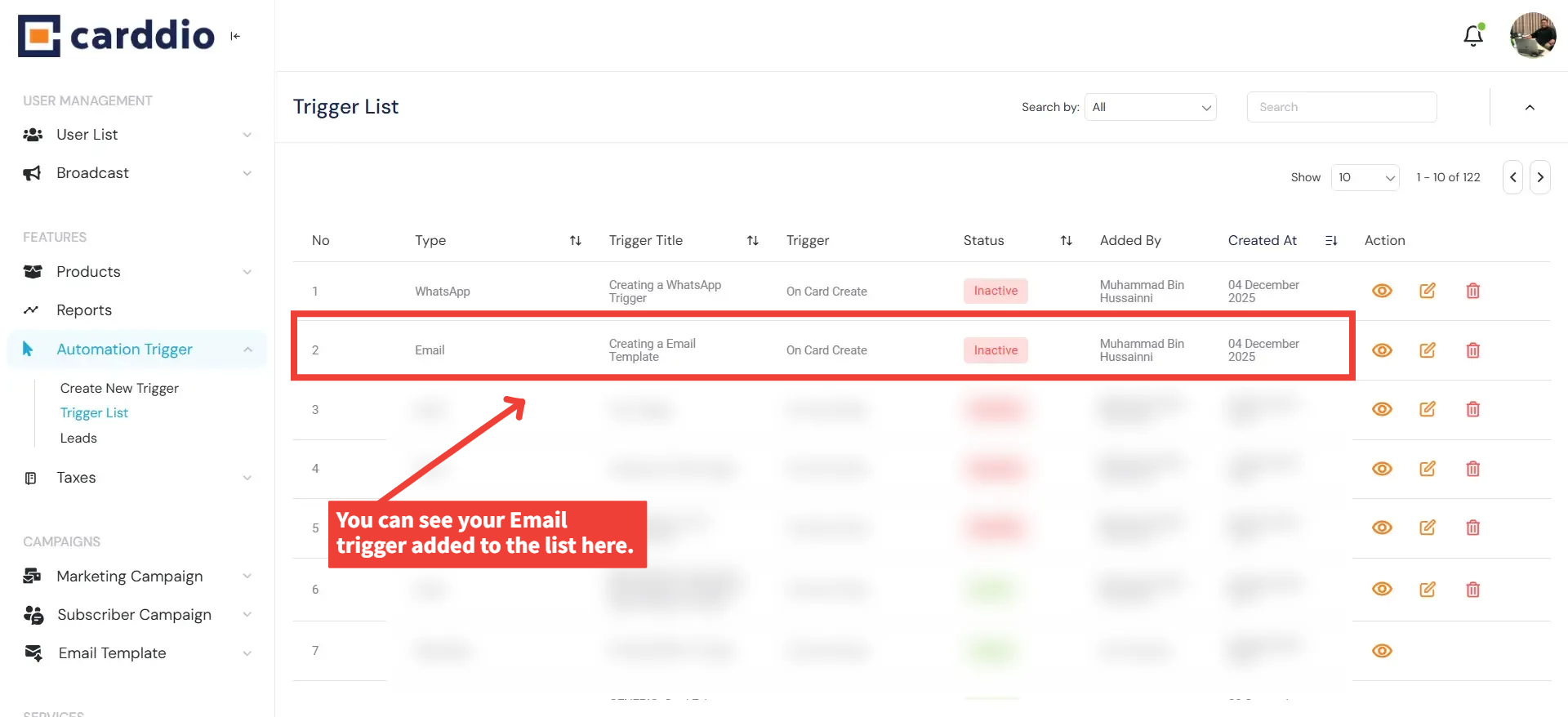Image resolution: width=1568 pixels, height=717 pixels.
Task: Click the 'Email' type cell in row 2
Action: click(x=430, y=350)
